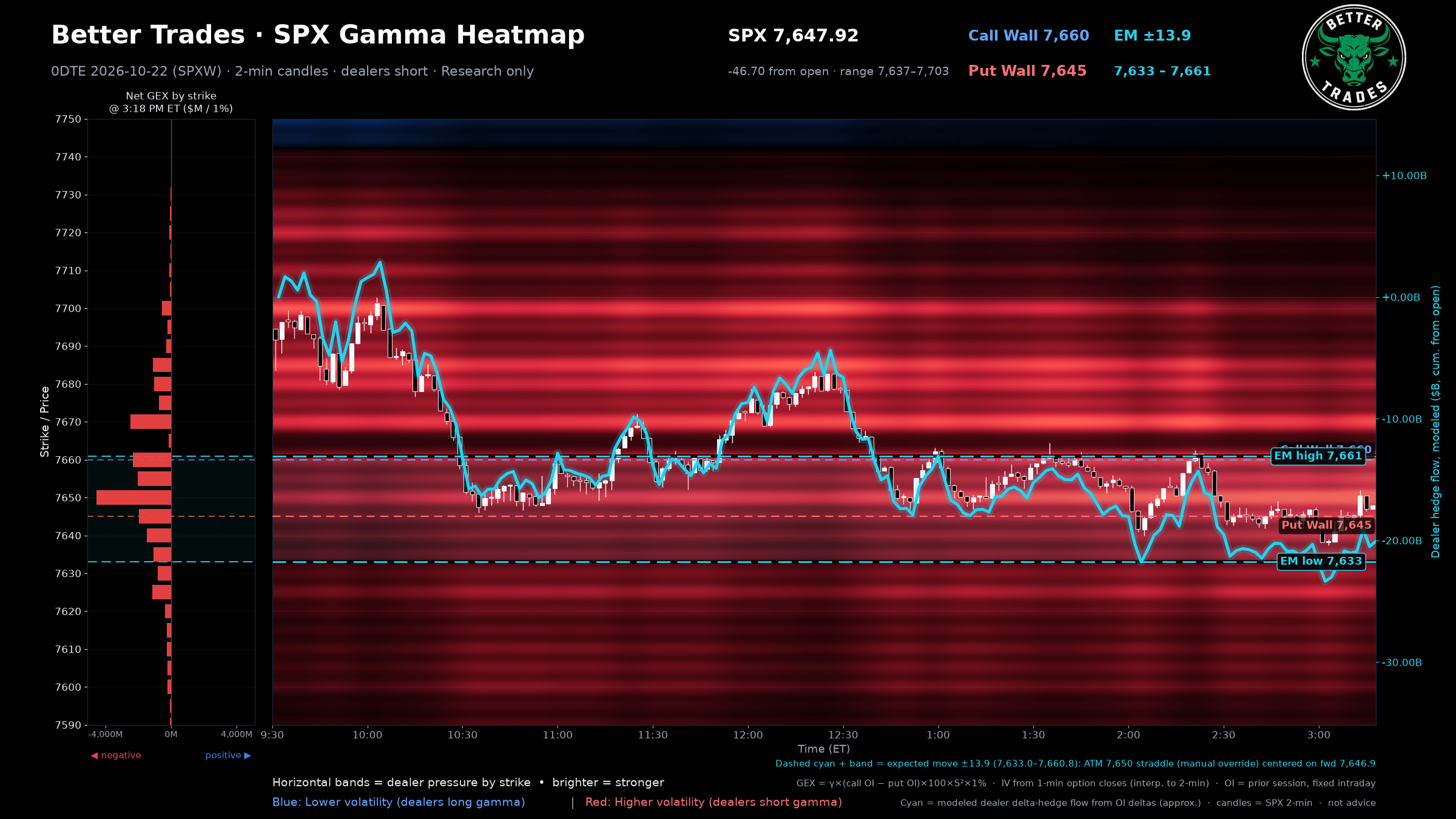1456x819 pixels.
Task: Click the Time (ET) axis title
Action: [x=824, y=749]
